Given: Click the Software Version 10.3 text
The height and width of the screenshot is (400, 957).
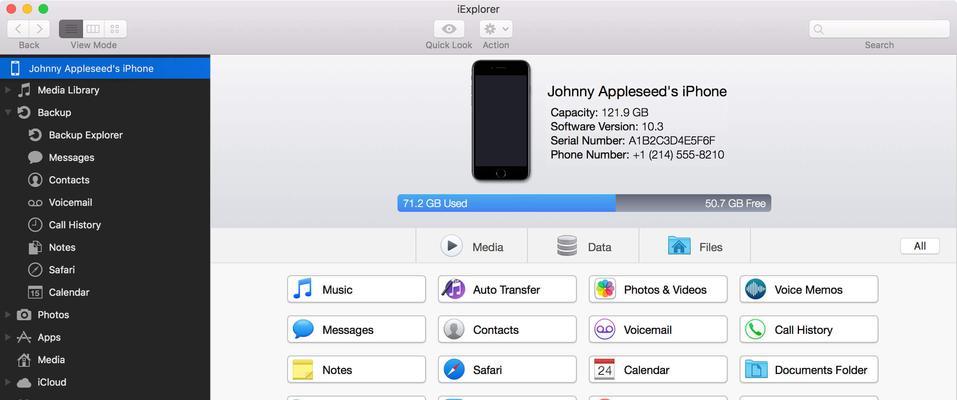Looking at the screenshot, I should coord(607,127).
